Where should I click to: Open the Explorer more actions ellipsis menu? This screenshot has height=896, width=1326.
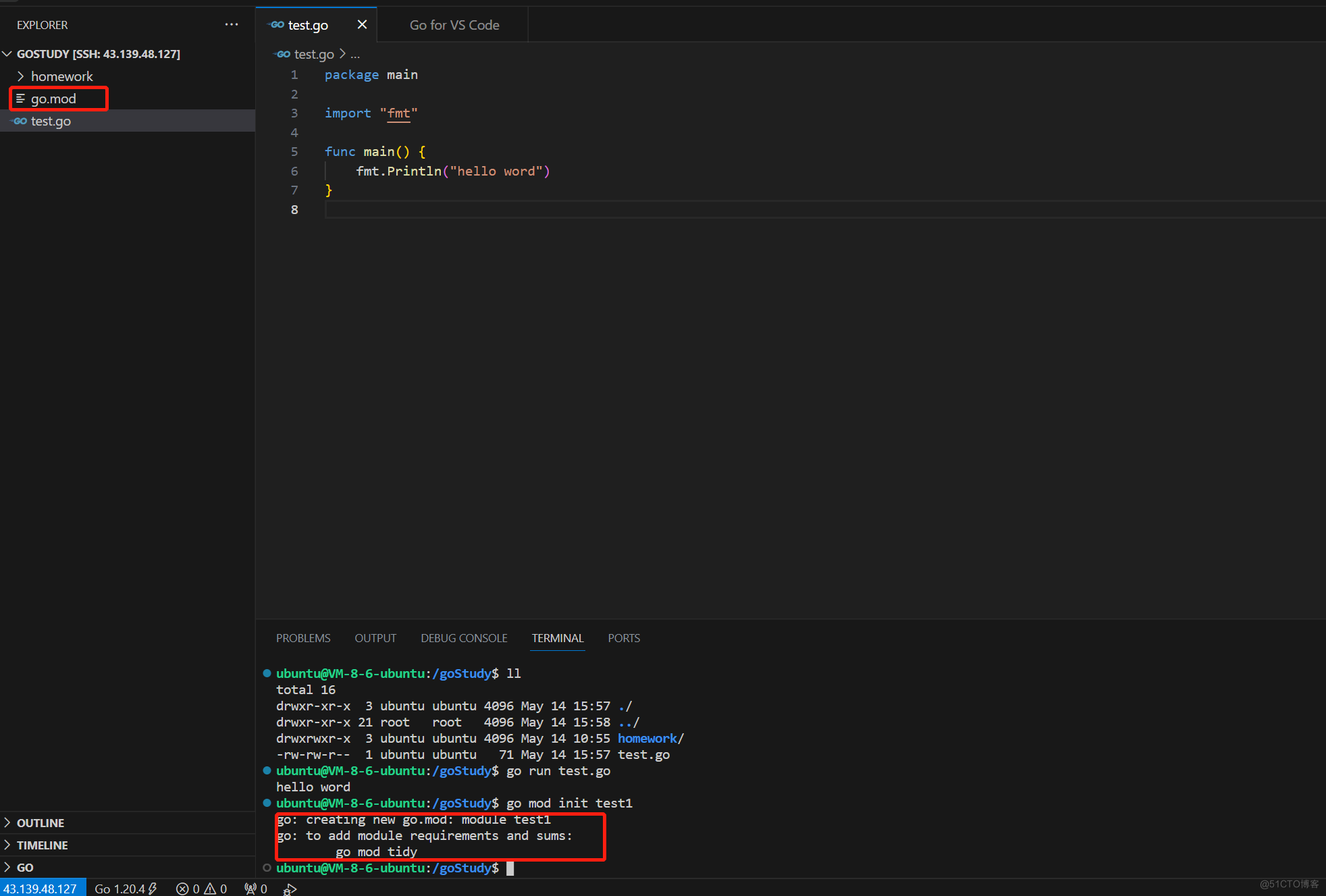pos(232,25)
